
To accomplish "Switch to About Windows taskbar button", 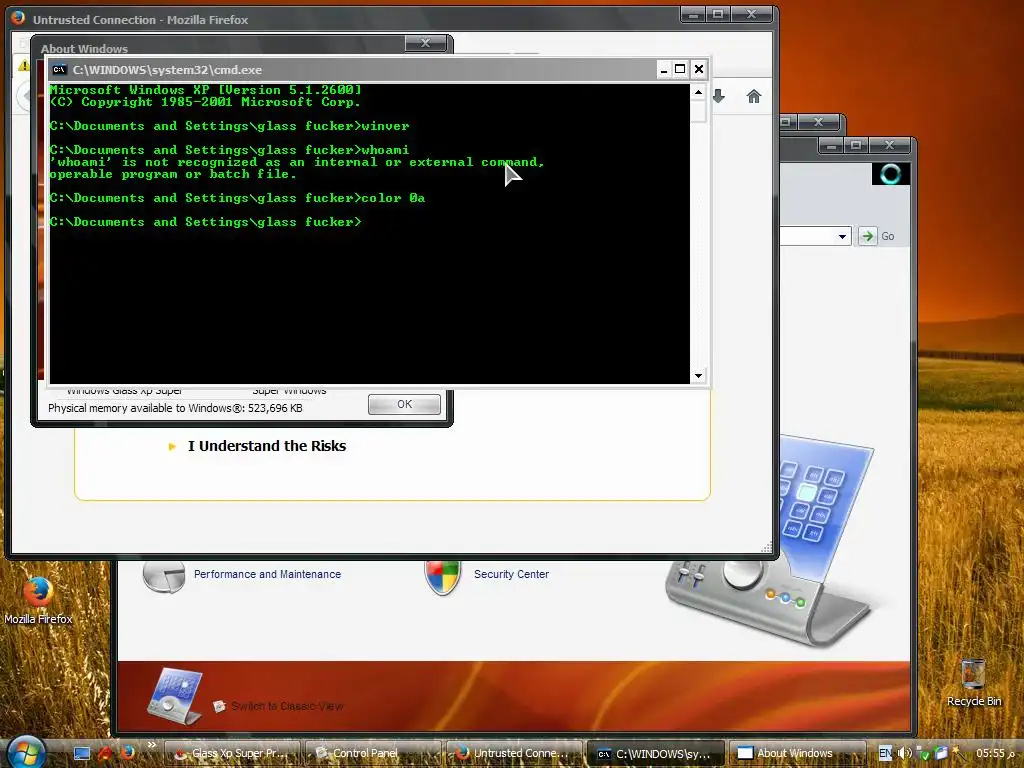I will point(797,753).
